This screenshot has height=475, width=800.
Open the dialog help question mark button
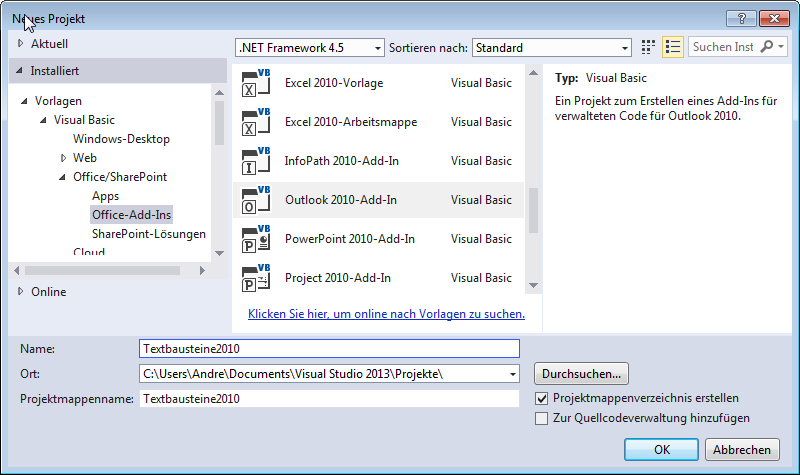[x=741, y=19]
